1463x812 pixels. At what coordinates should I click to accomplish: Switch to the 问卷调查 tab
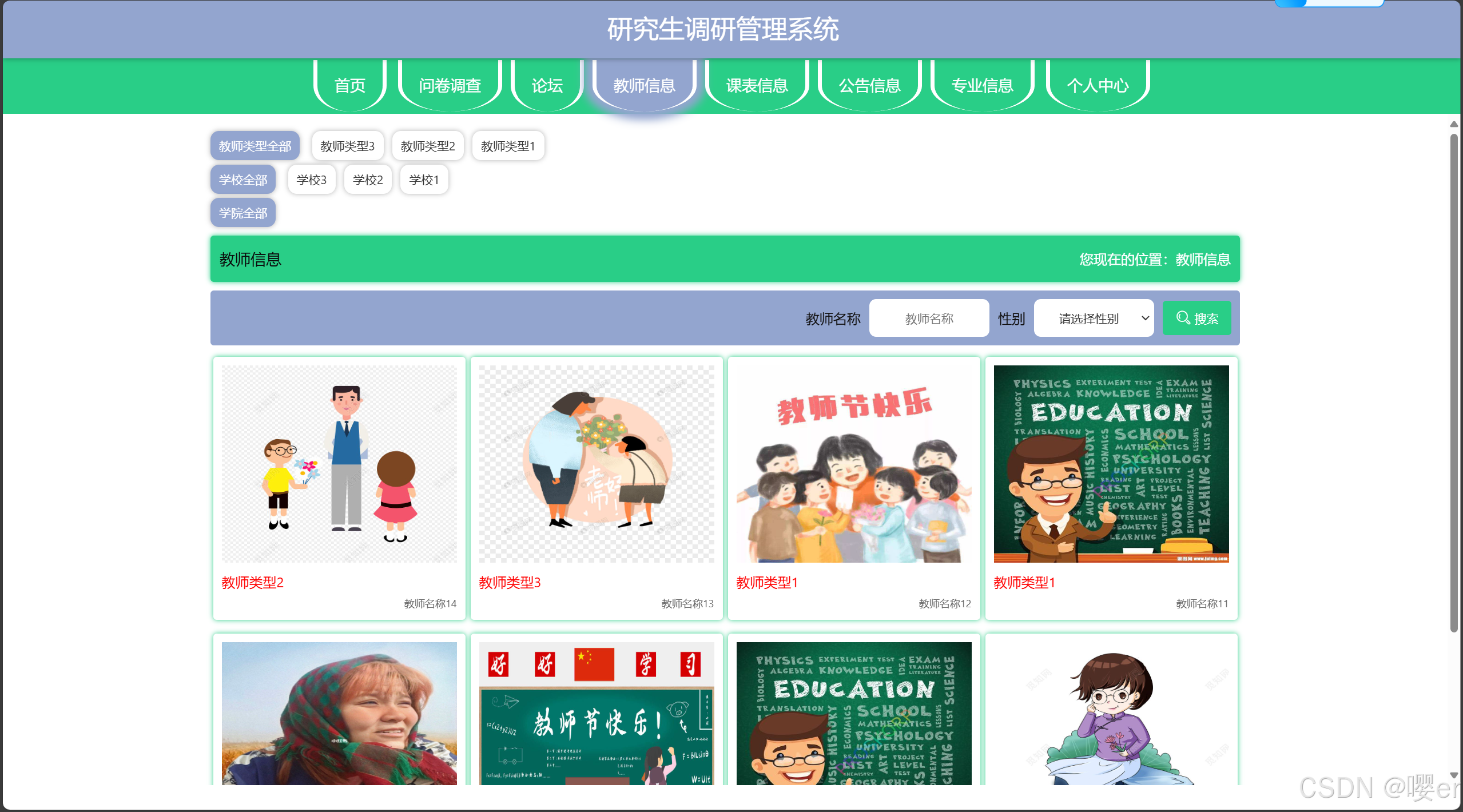coord(450,86)
